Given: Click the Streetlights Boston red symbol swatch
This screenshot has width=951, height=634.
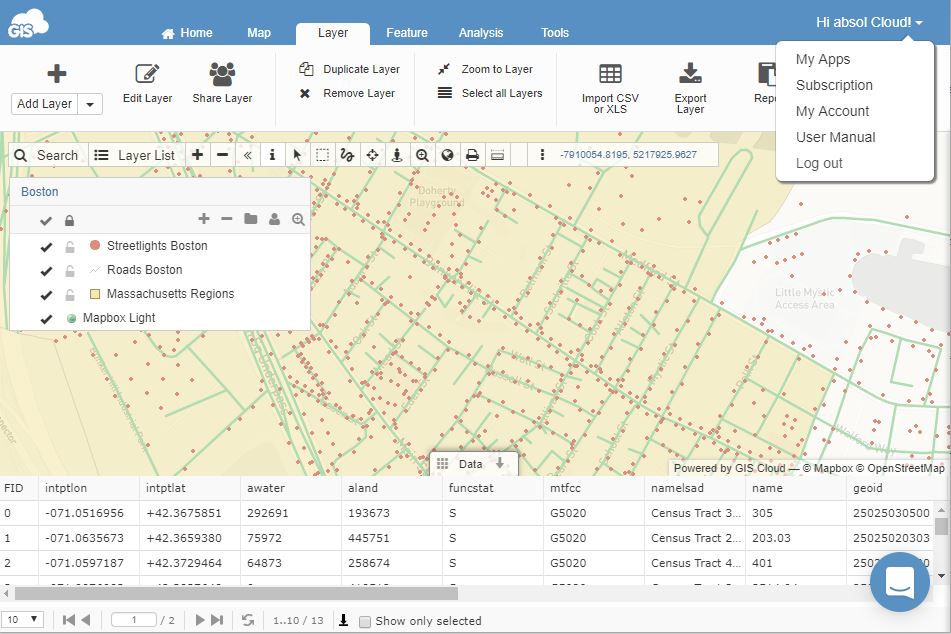Looking at the screenshot, I should coord(95,246).
